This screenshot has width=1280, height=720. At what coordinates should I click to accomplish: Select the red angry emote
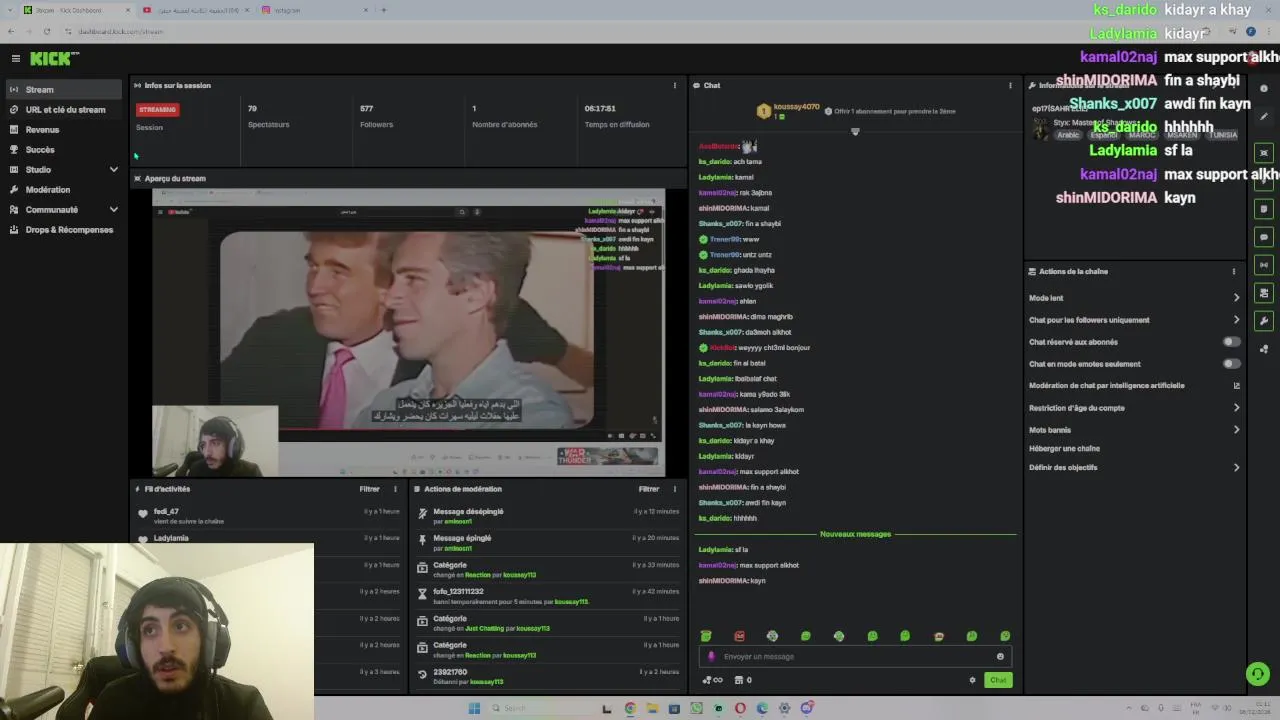(739, 636)
